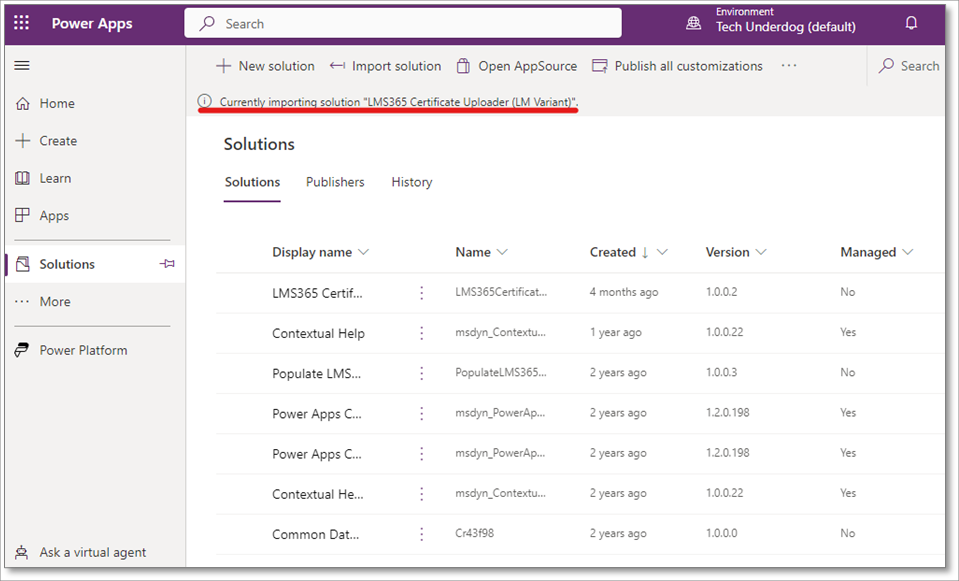Open the vertical ellipsis for Common Data row
The image size is (959, 581).
[x=422, y=534]
